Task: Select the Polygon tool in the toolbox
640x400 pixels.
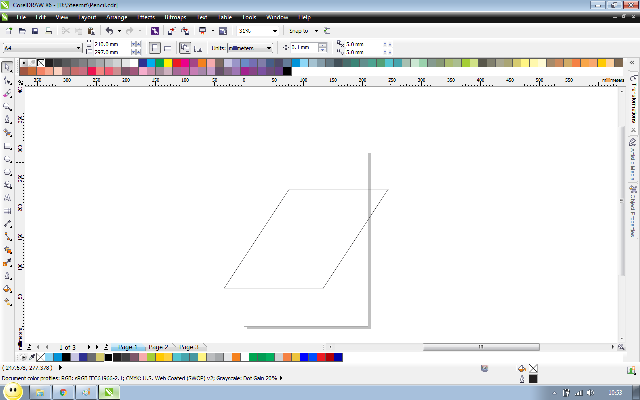Action: (7, 172)
